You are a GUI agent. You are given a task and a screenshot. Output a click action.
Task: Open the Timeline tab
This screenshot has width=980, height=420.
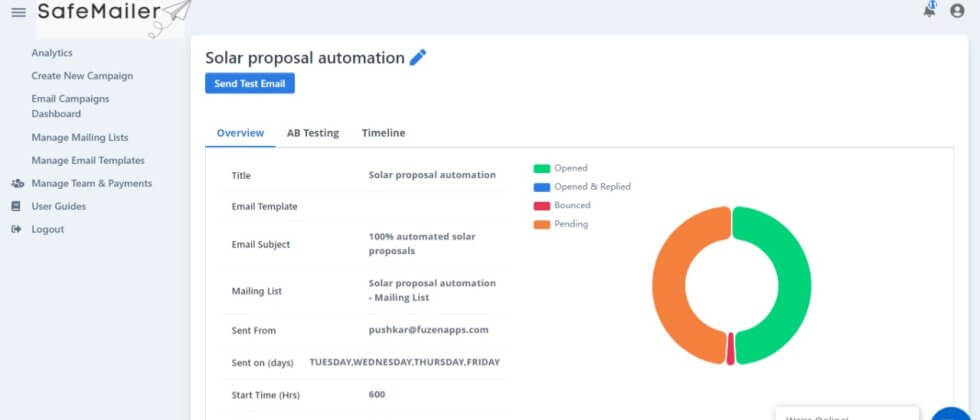[383, 133]
